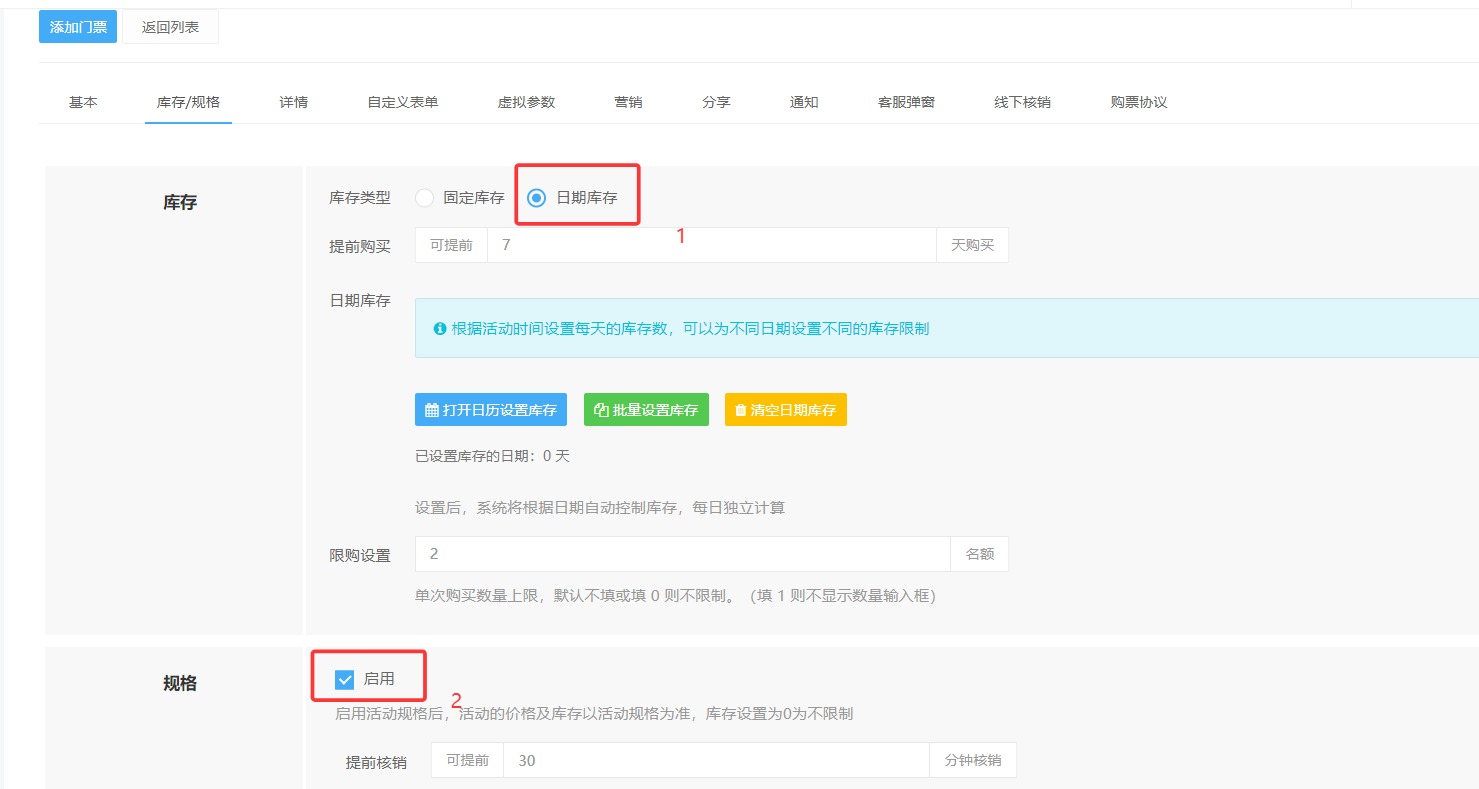The width and height of the screenshot is (1479, 789).
Task: Open the 线下核销 tab
Action: point(1022,102)
